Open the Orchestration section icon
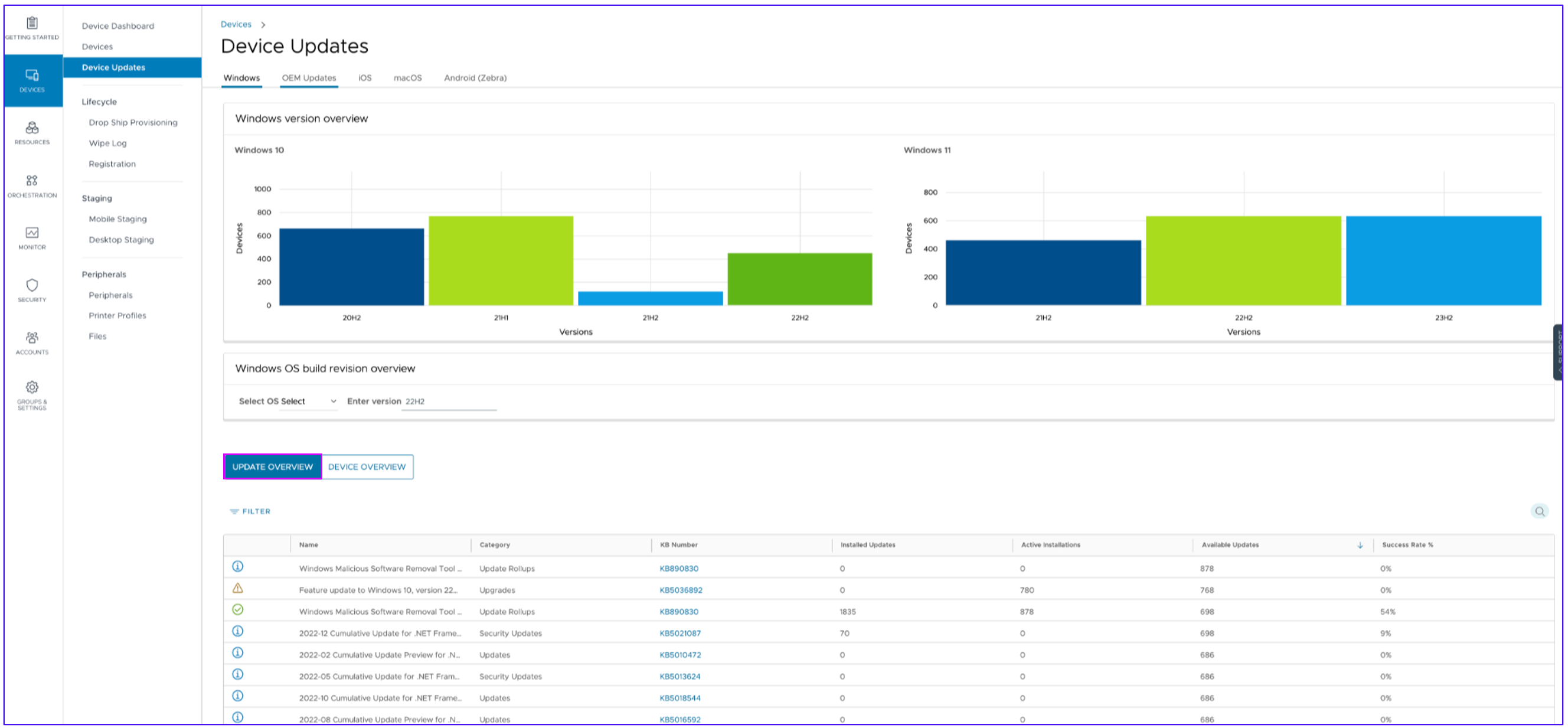 click(x=32, y=180)
